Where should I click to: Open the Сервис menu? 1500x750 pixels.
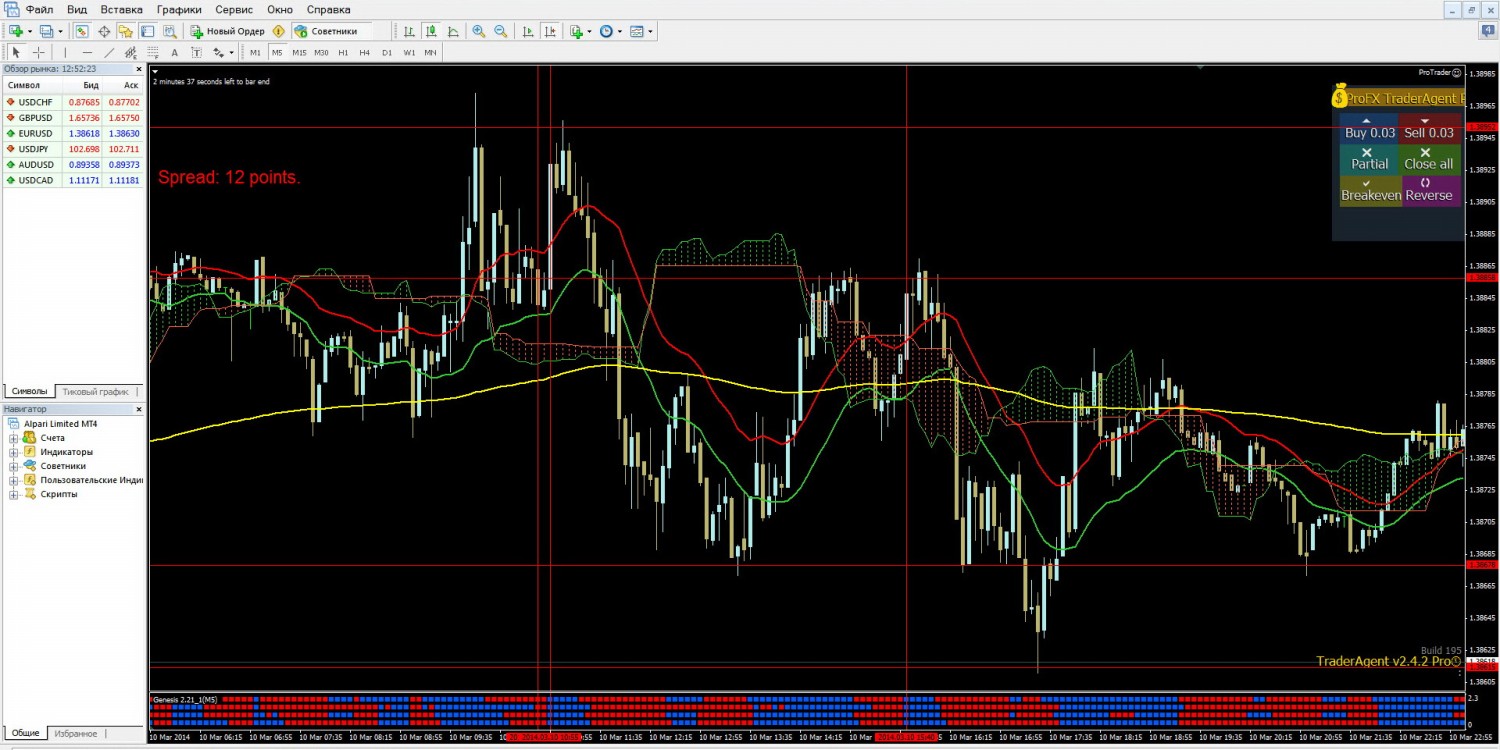[234, 9]
